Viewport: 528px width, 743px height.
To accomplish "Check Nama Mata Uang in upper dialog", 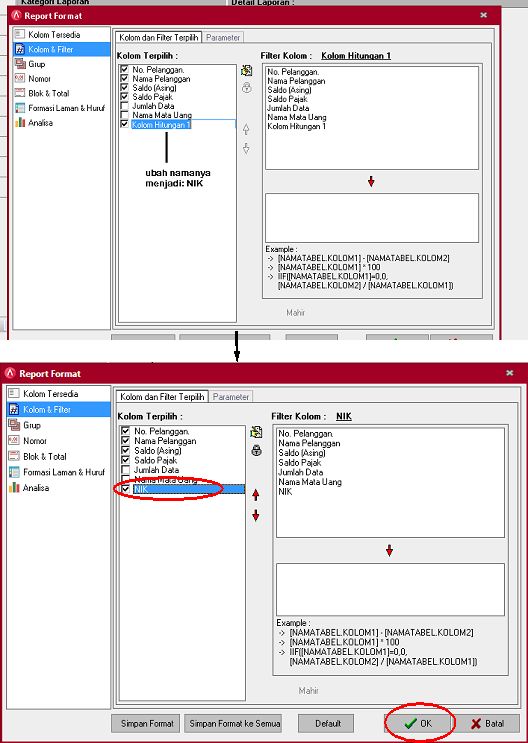I will coord(125,115).
